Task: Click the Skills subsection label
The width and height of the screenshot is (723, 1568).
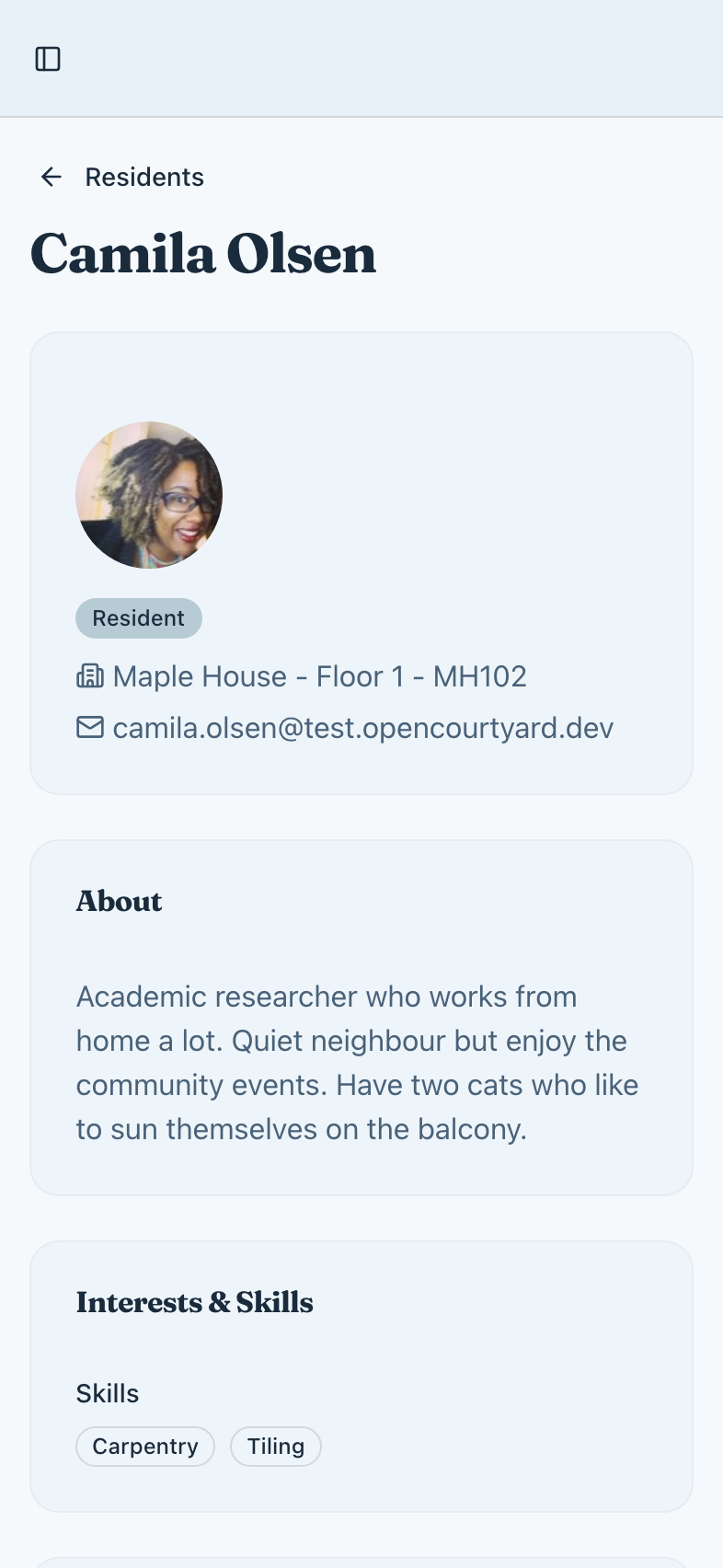Action: (x=108, y=1393)
